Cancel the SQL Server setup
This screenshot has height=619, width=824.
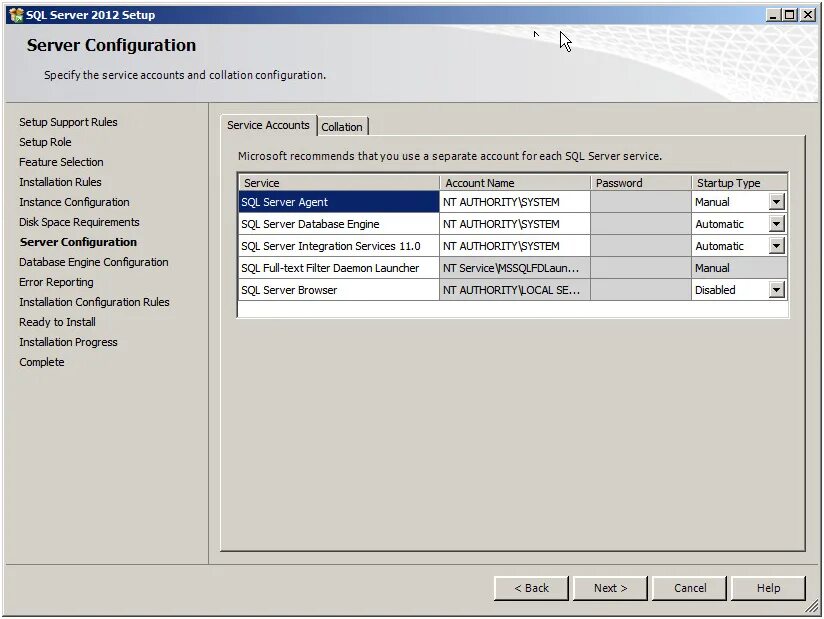point(689,588)
